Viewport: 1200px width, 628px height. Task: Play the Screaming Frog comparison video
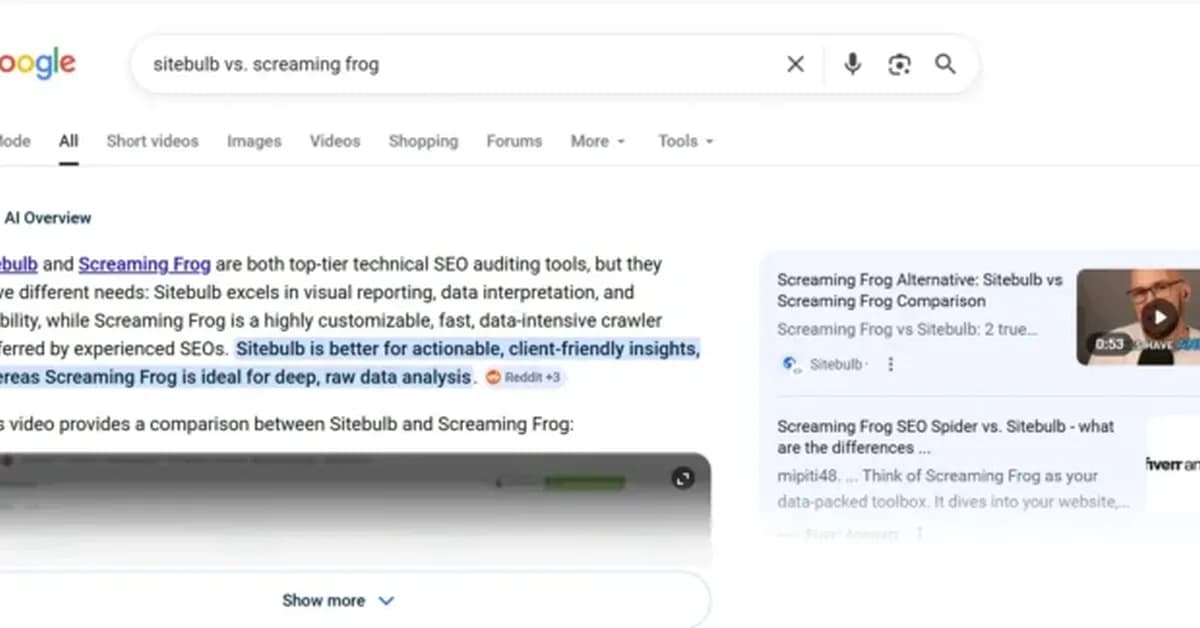coord(1158,316)
